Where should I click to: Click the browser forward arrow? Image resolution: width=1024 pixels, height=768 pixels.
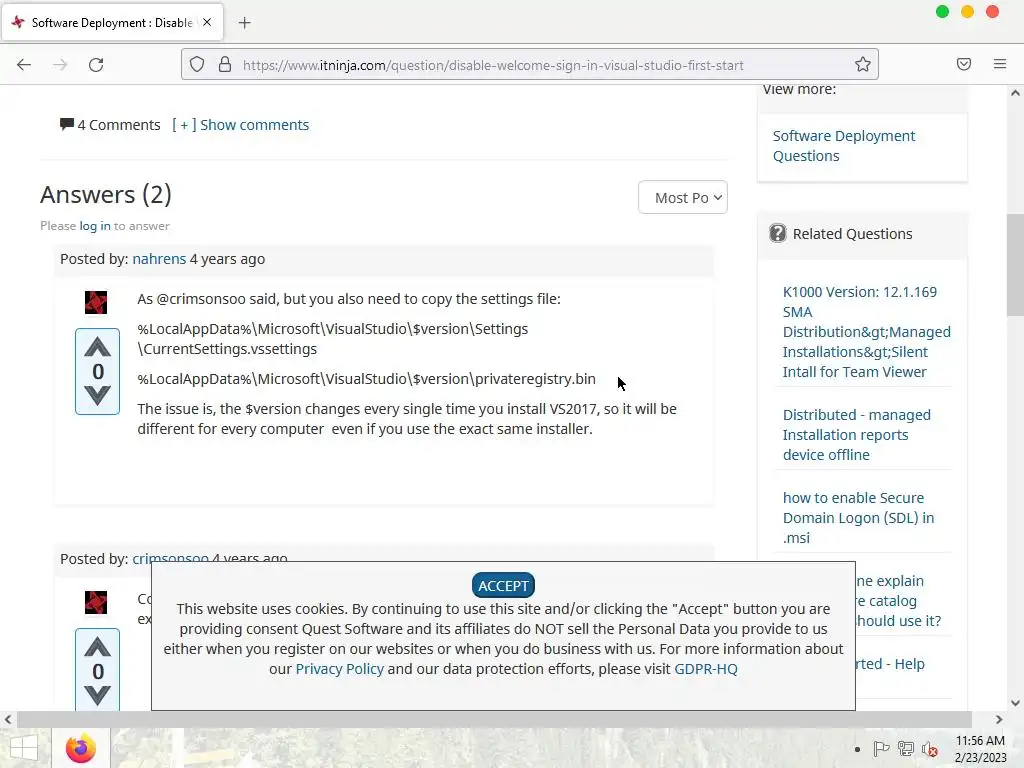coord(60,65)
